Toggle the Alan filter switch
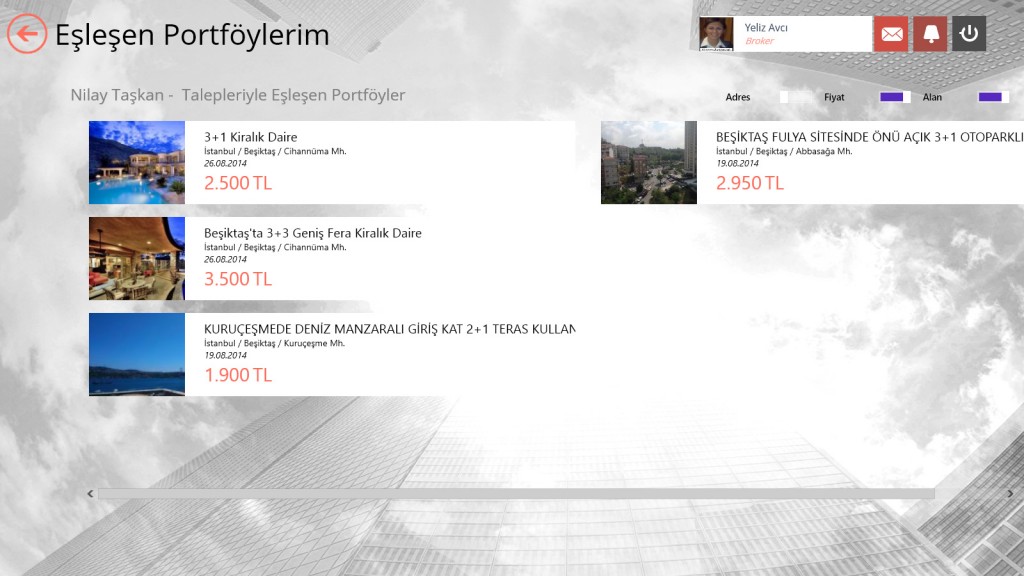Image resolution: width=1024 pixels, height=576 pixels. pos(993,97)
